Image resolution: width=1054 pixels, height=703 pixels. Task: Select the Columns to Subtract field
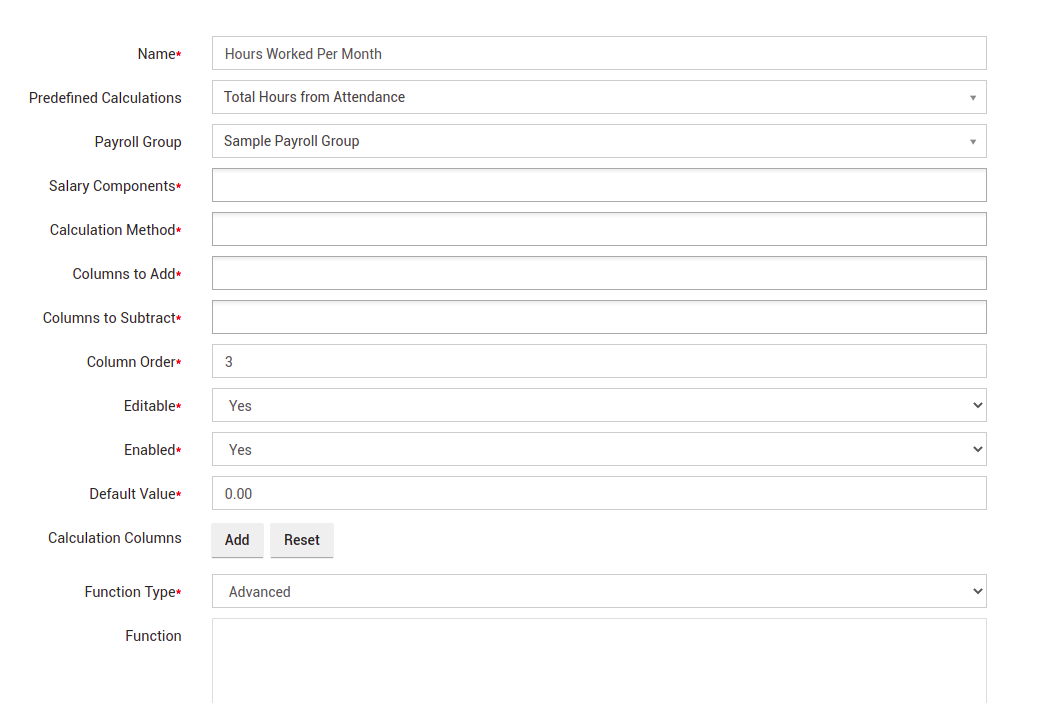598,317
